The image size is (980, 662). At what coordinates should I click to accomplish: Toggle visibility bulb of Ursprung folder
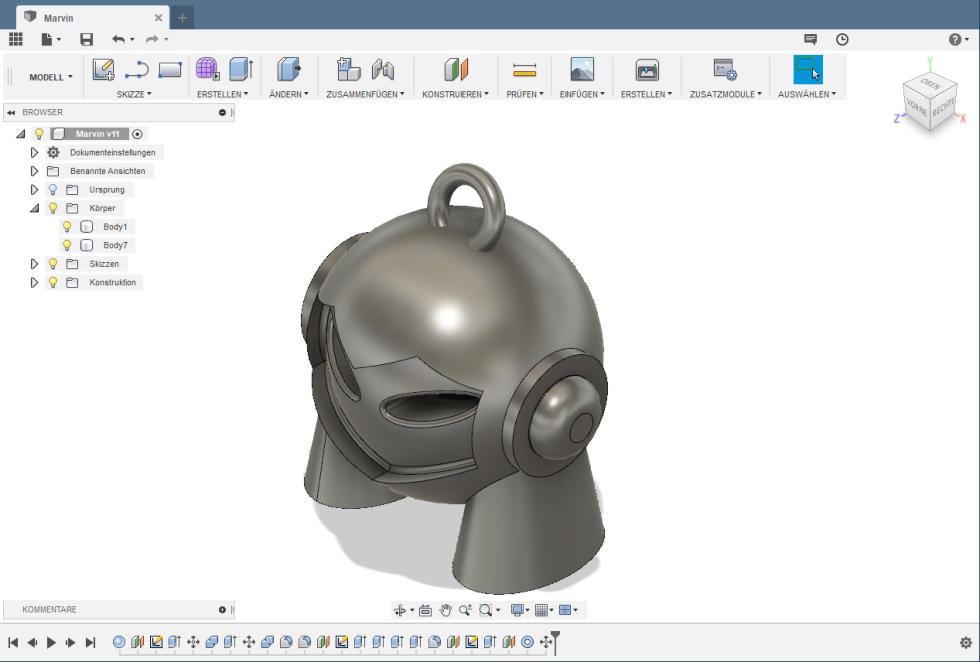pyautogui.click(x=53, y=189)
